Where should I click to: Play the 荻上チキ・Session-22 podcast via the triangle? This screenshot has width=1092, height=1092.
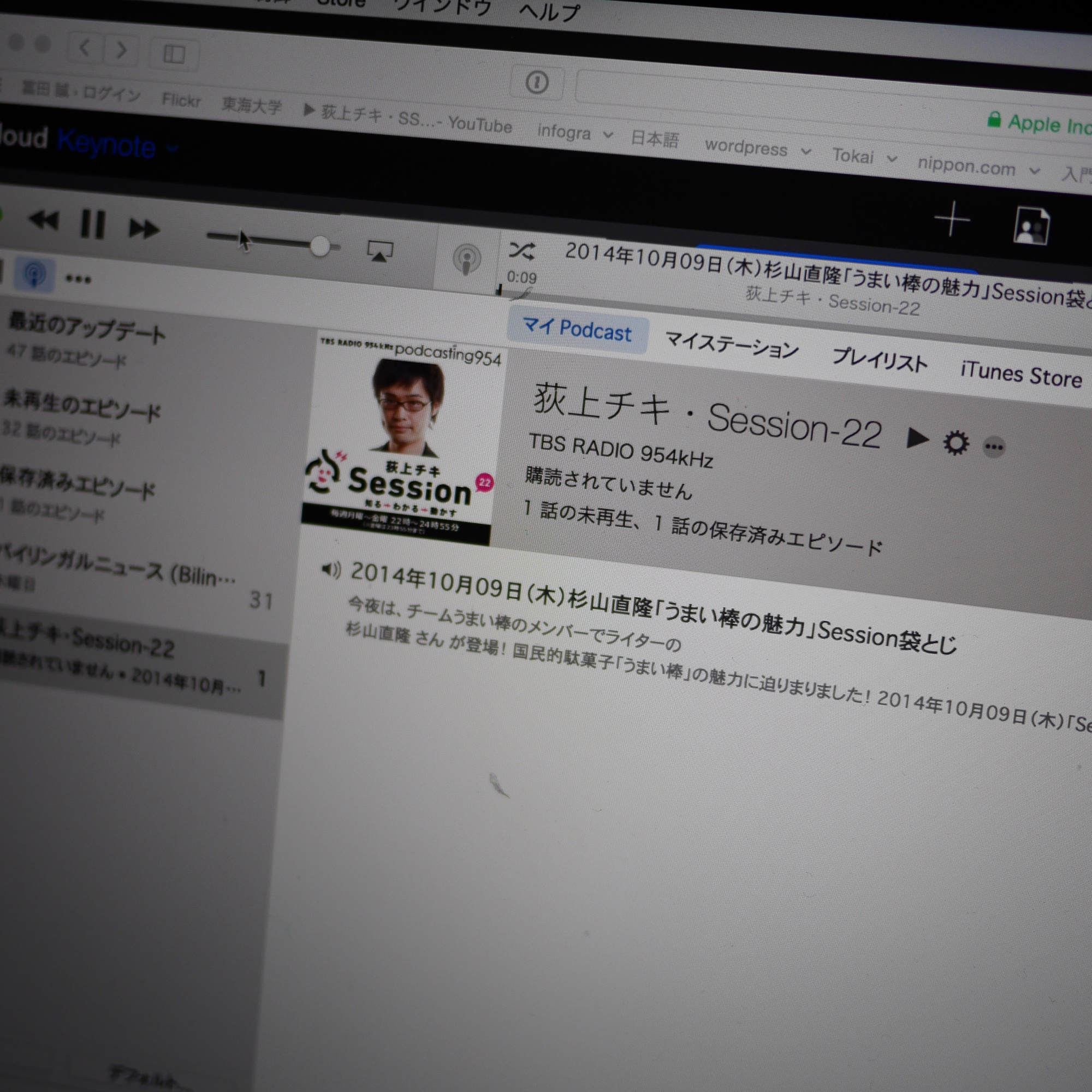tap(917, 437)
